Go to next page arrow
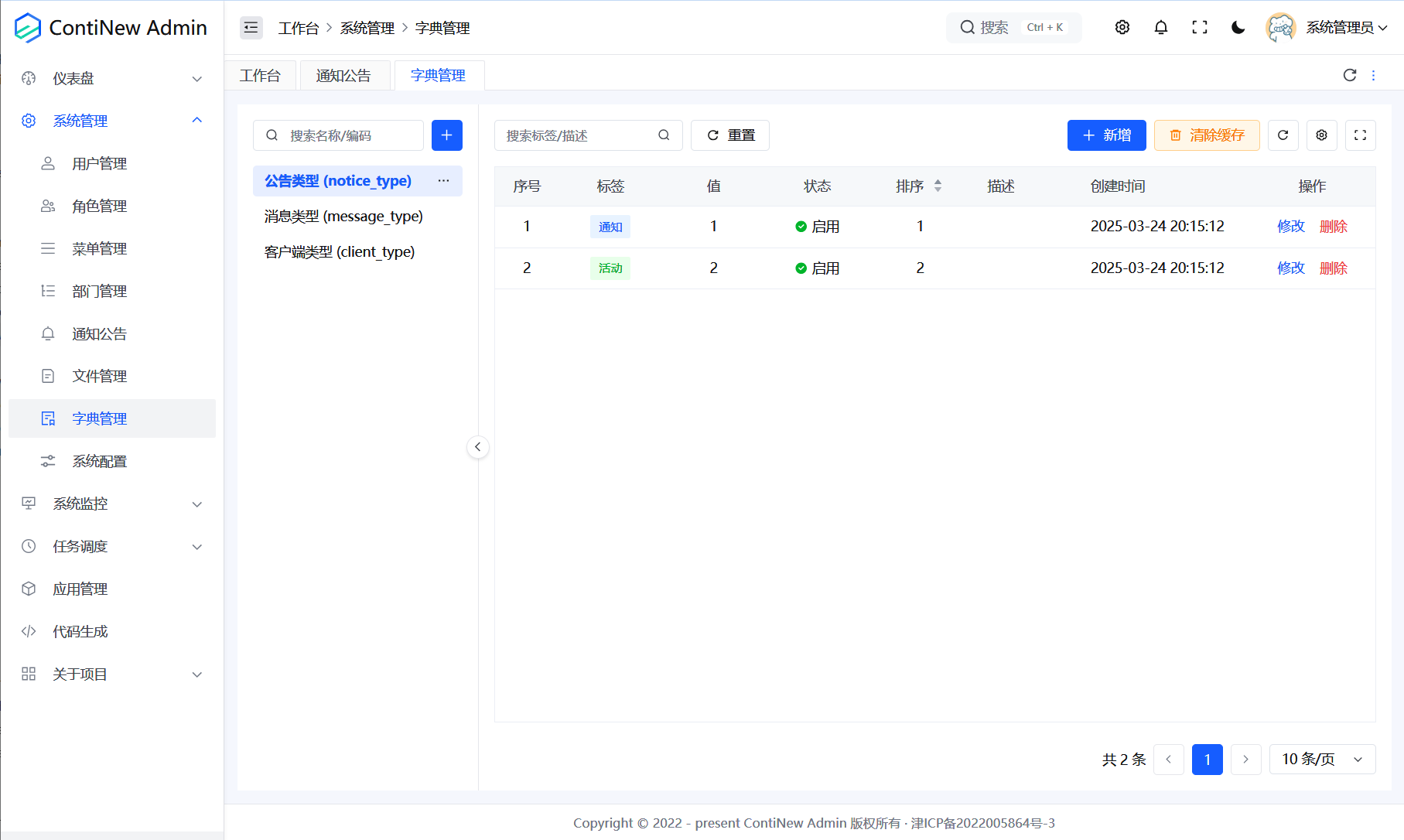 (1245, 760)
